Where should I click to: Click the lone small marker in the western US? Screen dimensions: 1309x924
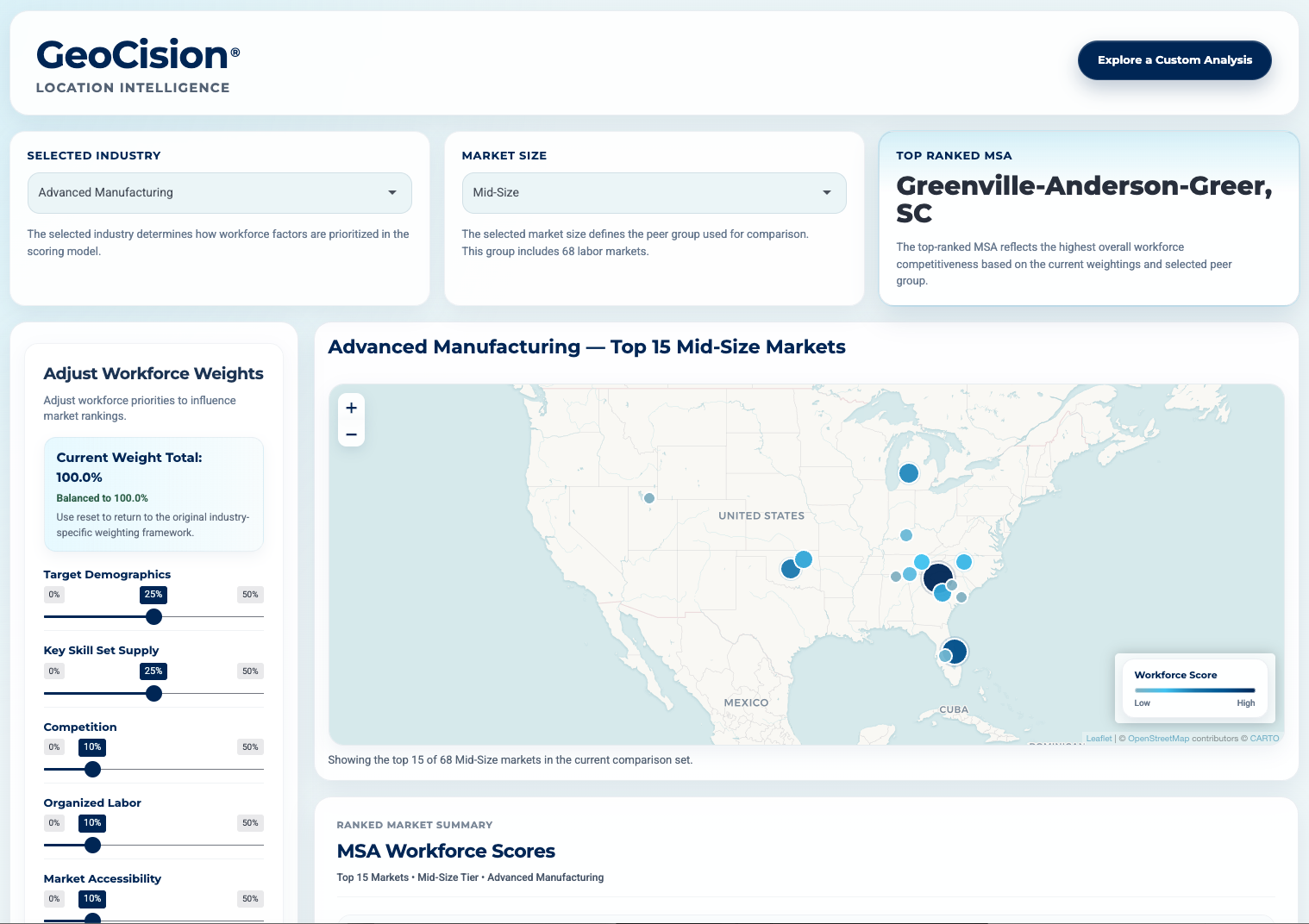[x=649, y=498]
